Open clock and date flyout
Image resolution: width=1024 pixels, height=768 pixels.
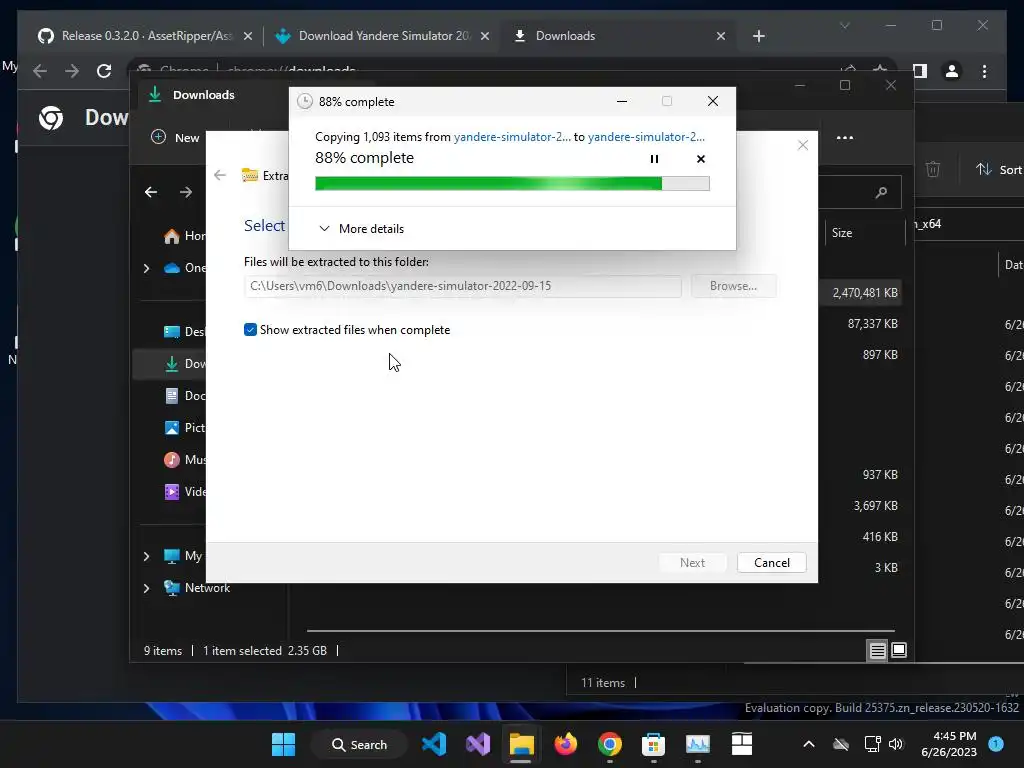949,744
